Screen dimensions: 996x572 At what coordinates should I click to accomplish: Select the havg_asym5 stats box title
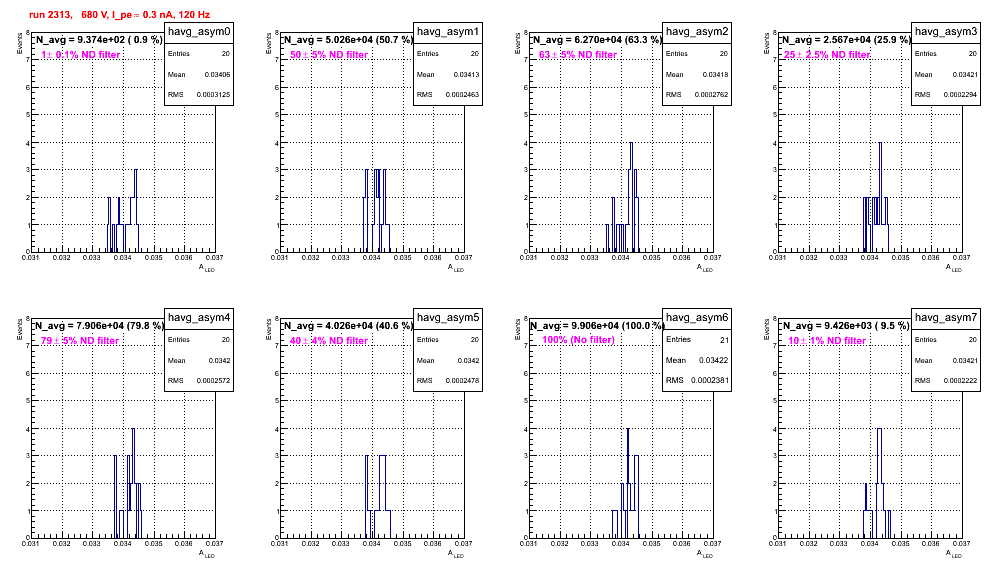(x=448, y=318)
